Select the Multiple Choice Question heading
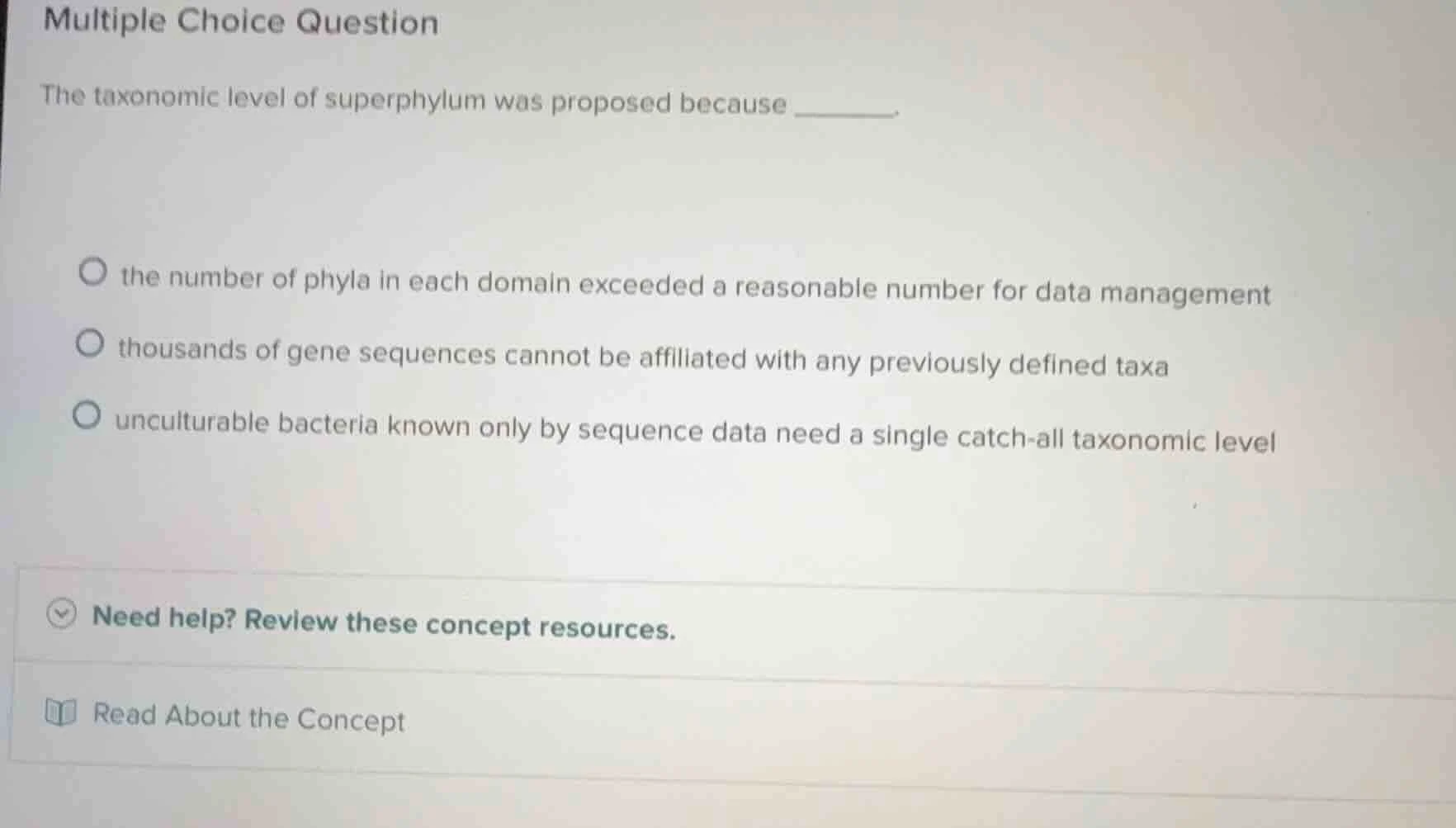This screenshot has width=1456, height=828. tap(239, 22)
